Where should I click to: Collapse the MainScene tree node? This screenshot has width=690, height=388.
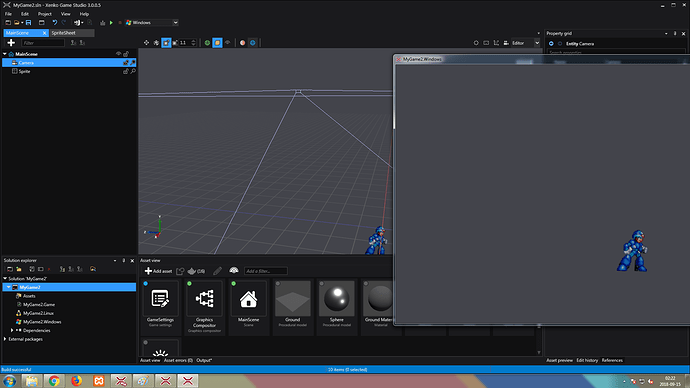[5, 54]
